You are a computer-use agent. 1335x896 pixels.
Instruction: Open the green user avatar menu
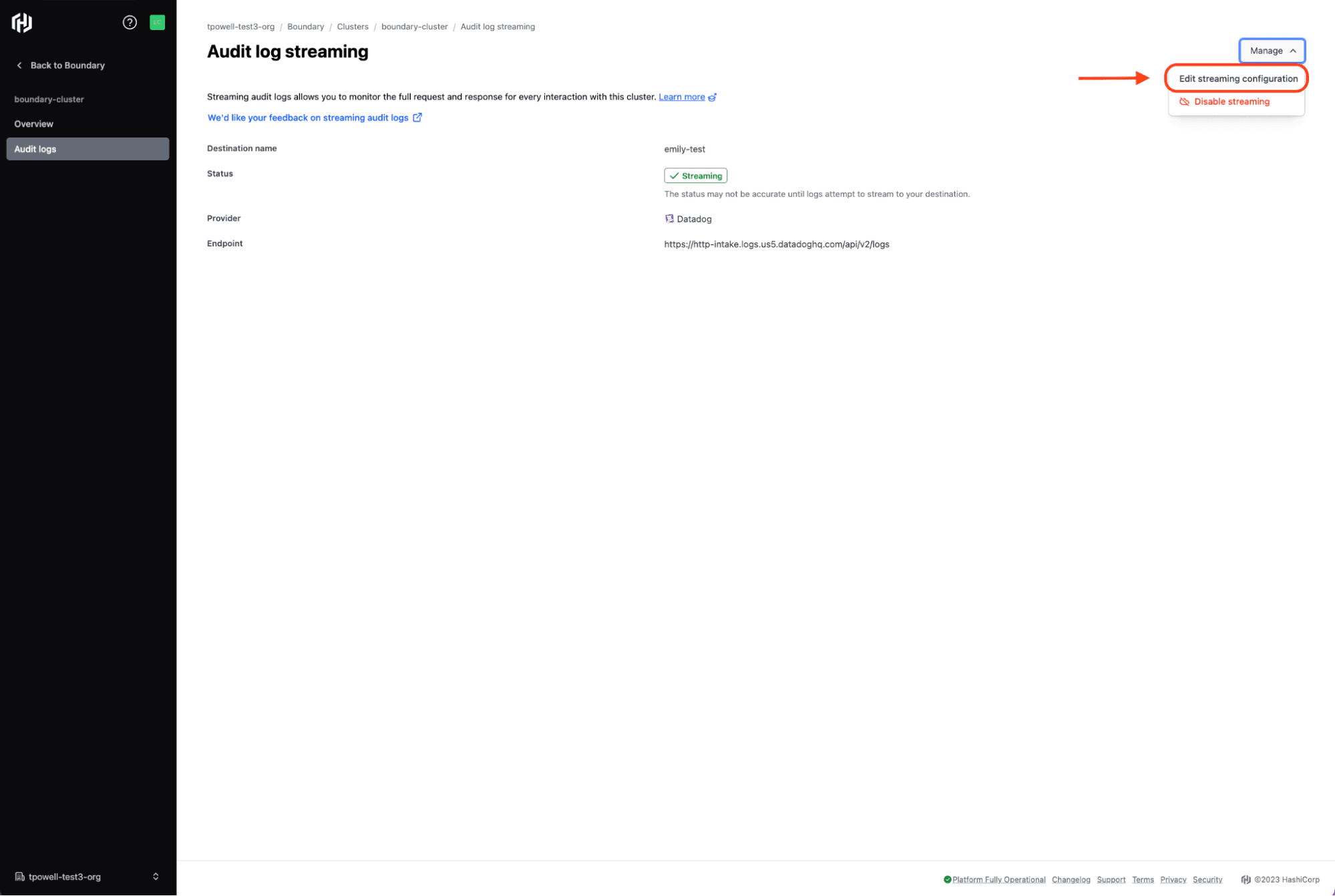coord(158,23)
